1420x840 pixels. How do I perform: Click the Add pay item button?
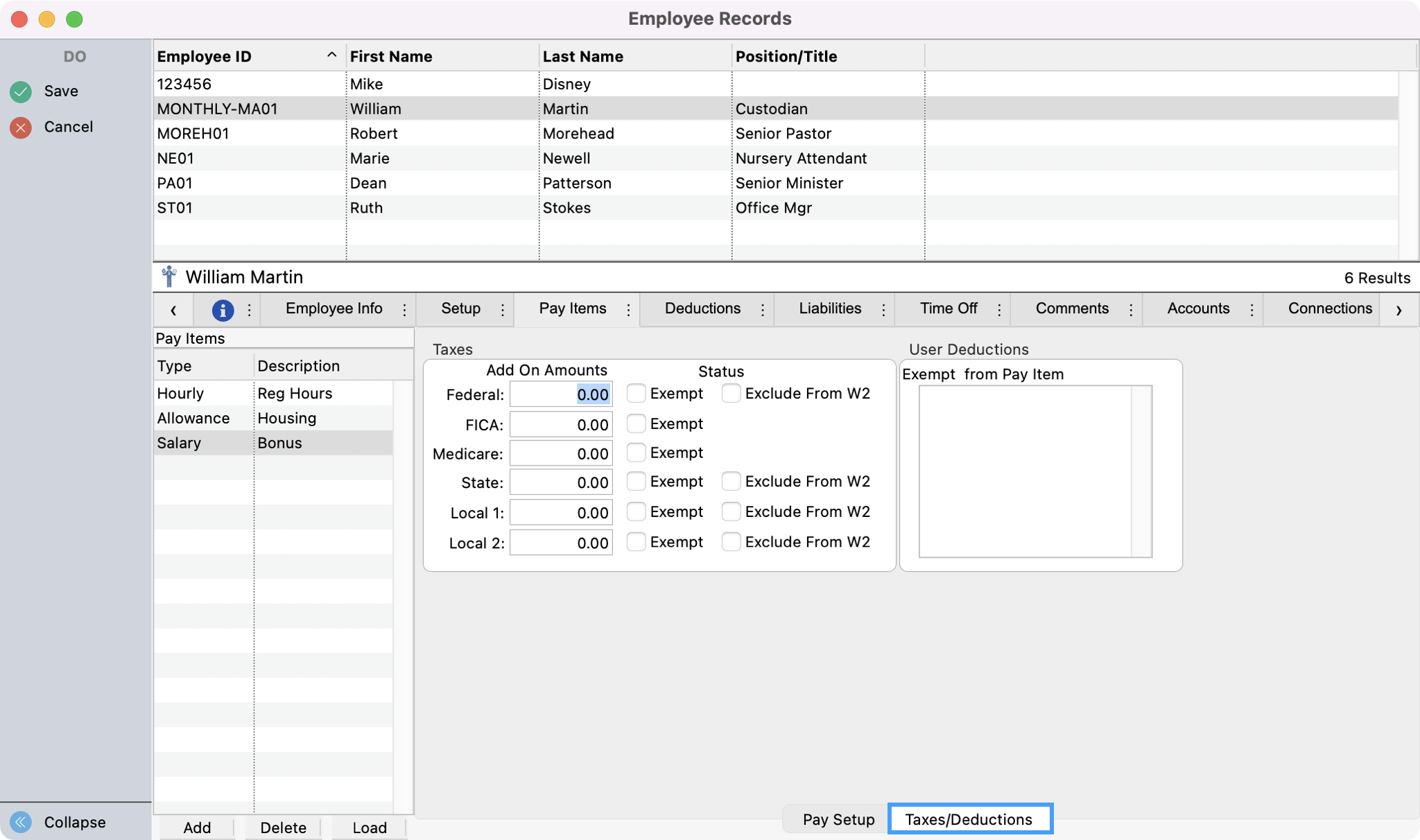197,828
